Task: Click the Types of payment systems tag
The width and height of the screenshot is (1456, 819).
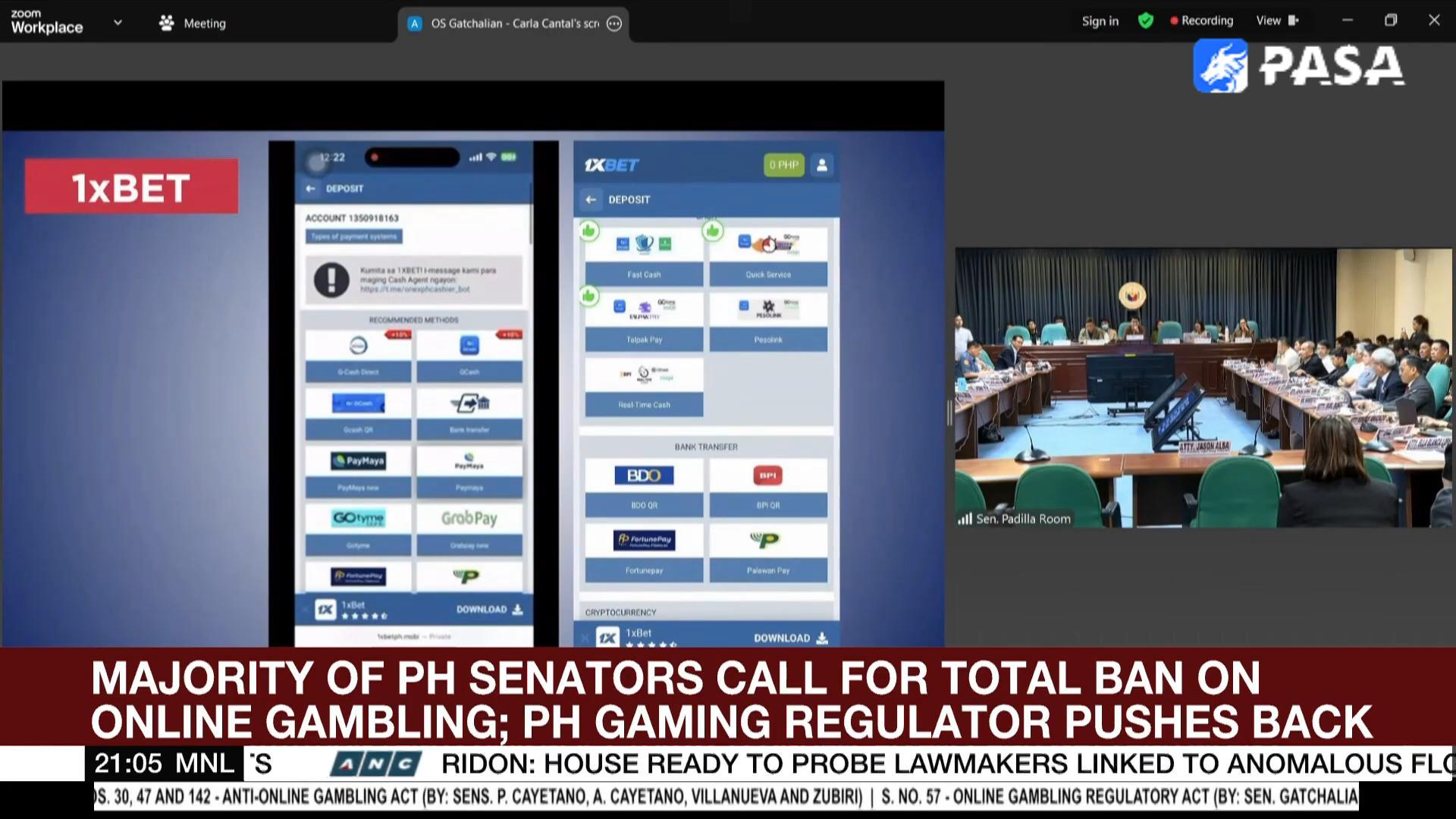Action: [x=354, y=237]
